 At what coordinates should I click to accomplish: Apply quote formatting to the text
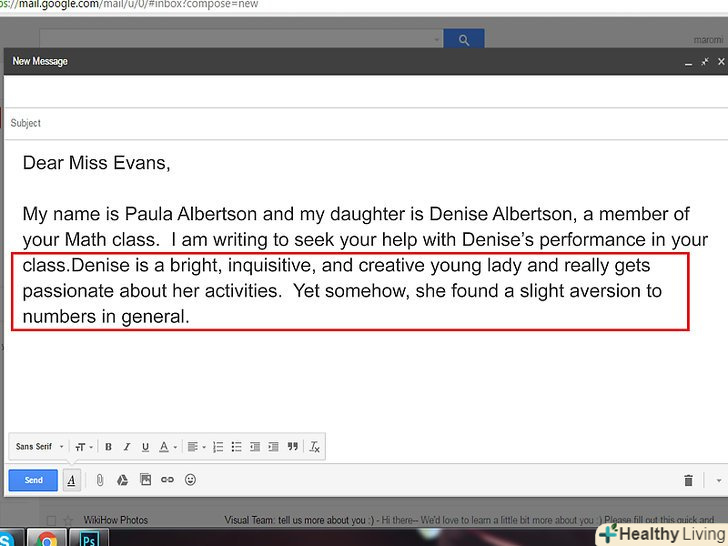point(293,447)
